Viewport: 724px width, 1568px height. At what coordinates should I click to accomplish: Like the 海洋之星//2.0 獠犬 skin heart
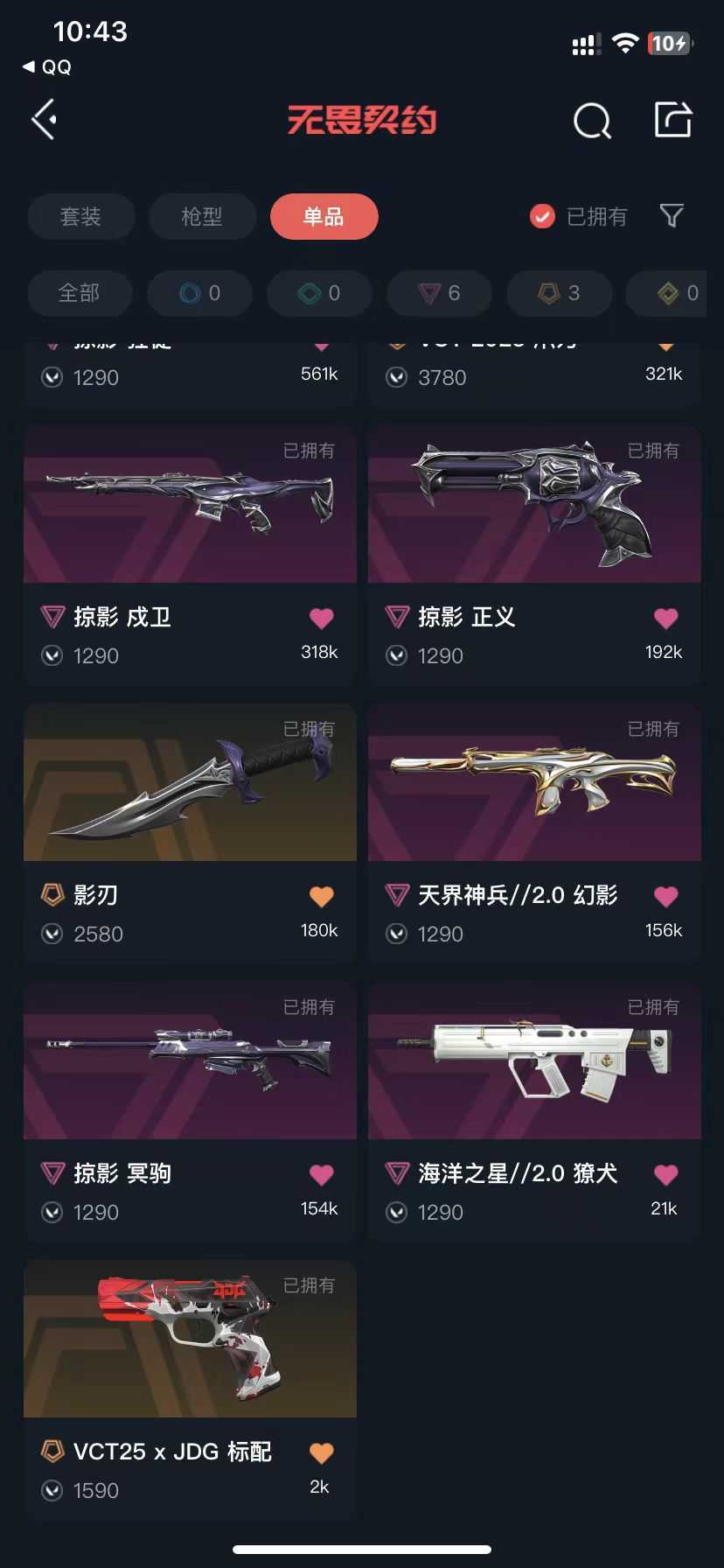pos(665,1174)
